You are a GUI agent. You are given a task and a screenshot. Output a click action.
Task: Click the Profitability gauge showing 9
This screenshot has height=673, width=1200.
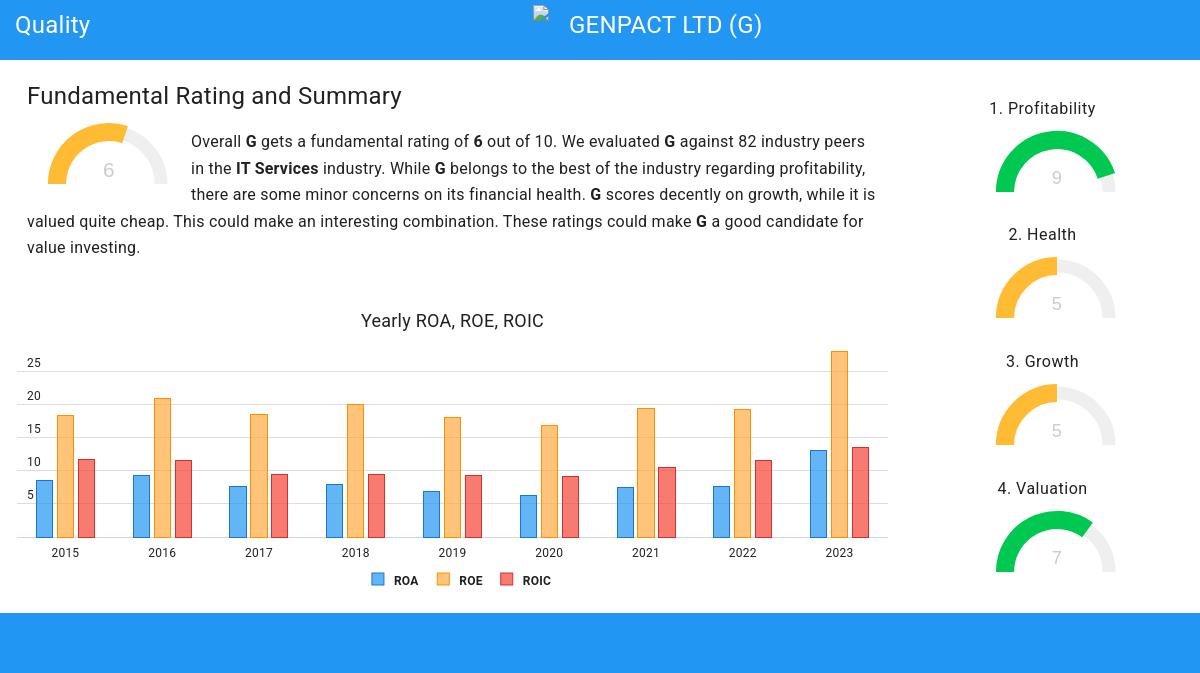coord(1056,162)
